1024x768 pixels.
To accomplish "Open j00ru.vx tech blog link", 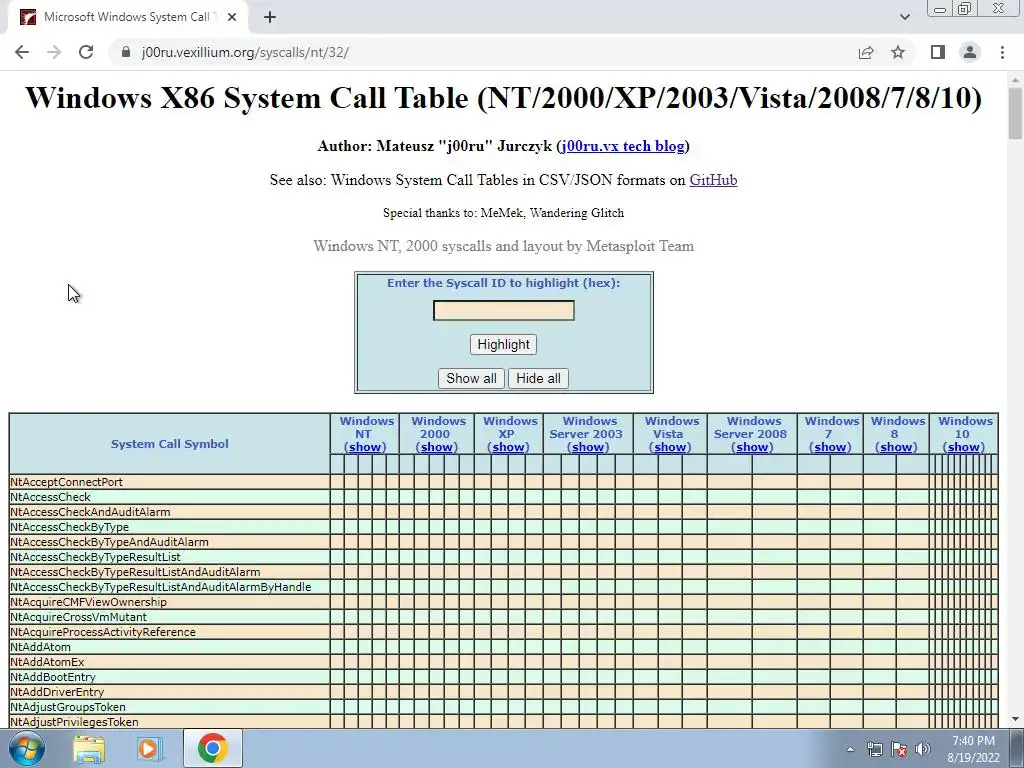I will [x=623, y=146].
